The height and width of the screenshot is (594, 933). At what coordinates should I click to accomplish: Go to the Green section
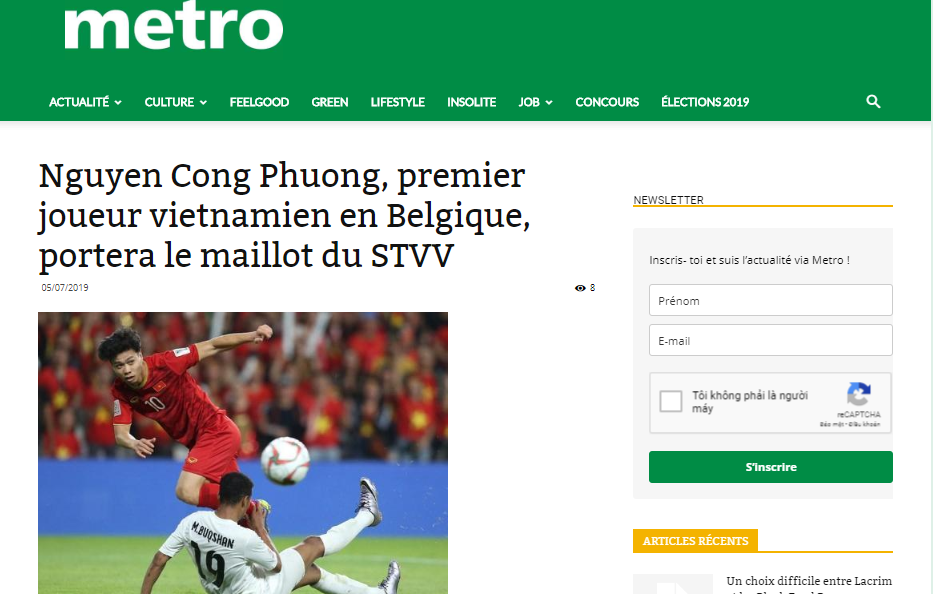point(330,102)
